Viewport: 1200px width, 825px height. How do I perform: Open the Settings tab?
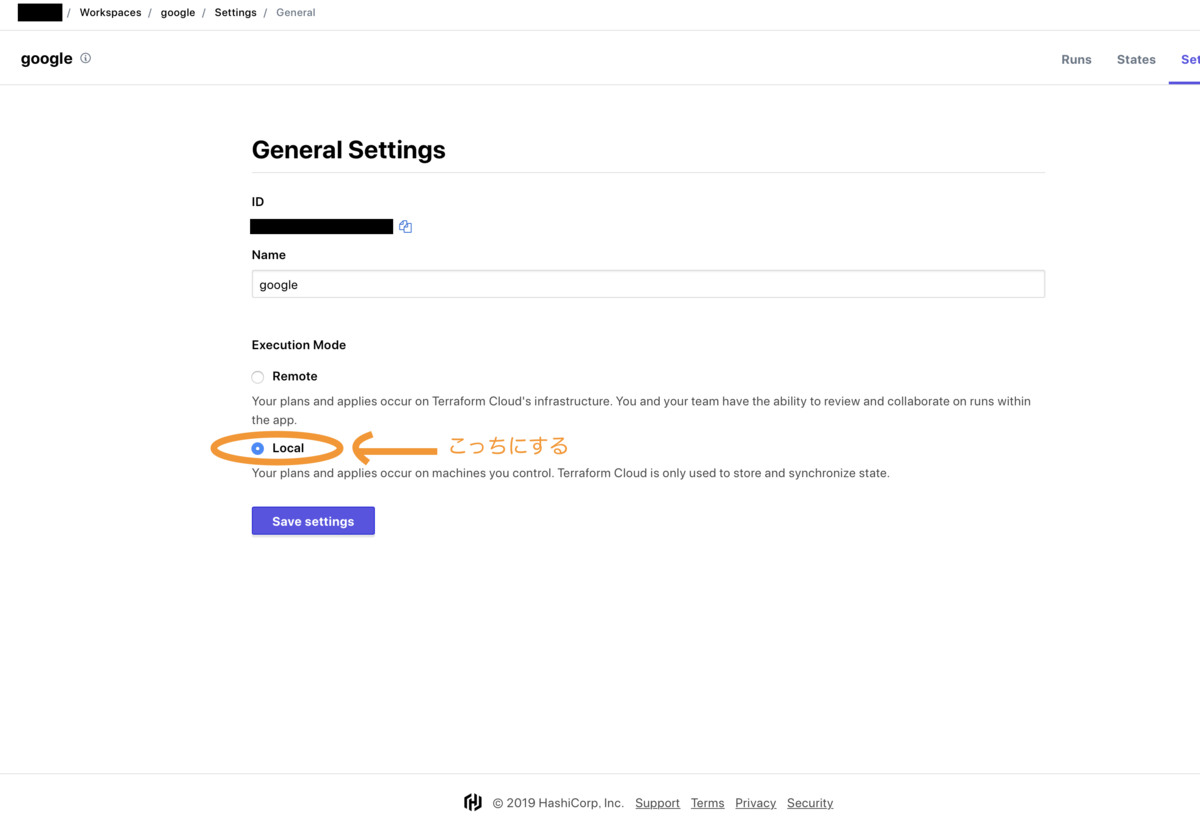point(1189,59)
